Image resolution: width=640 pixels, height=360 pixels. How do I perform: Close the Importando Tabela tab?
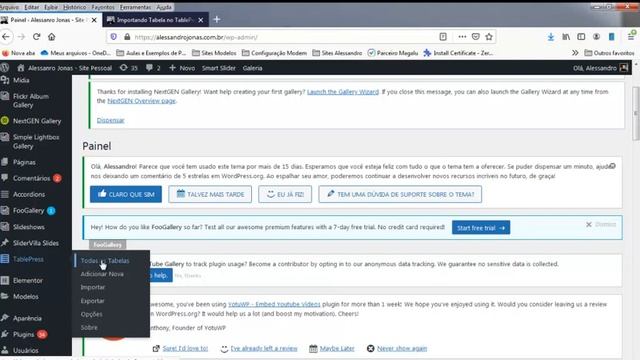coord(201,20)
